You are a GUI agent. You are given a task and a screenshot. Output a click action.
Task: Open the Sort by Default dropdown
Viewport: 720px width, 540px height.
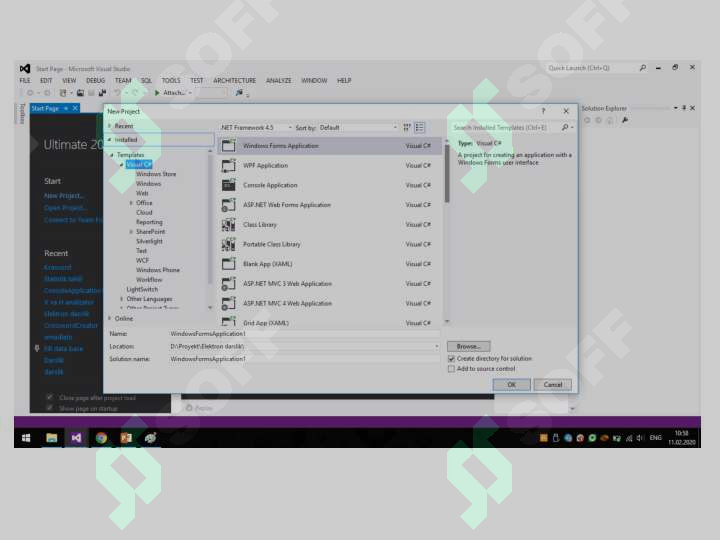[358, 128]
